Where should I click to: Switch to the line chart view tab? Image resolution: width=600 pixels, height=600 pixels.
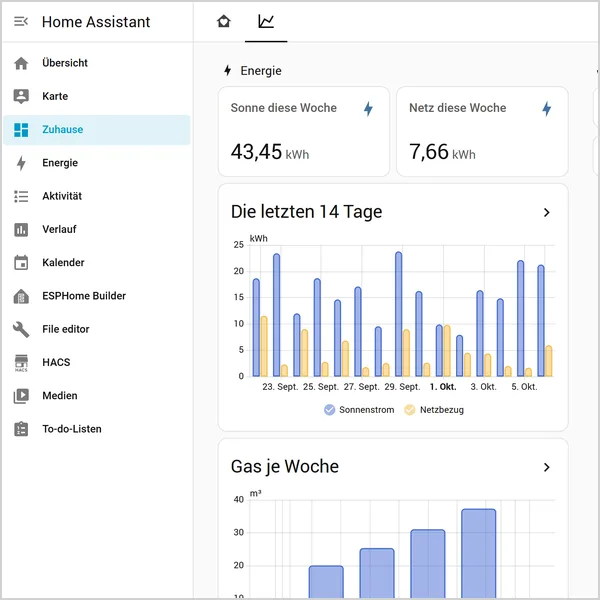[266, 21]
